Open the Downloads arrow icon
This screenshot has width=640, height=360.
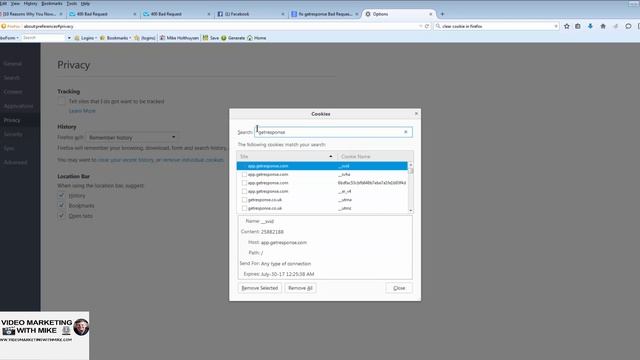pyautogui.click(x=590, y=26)
